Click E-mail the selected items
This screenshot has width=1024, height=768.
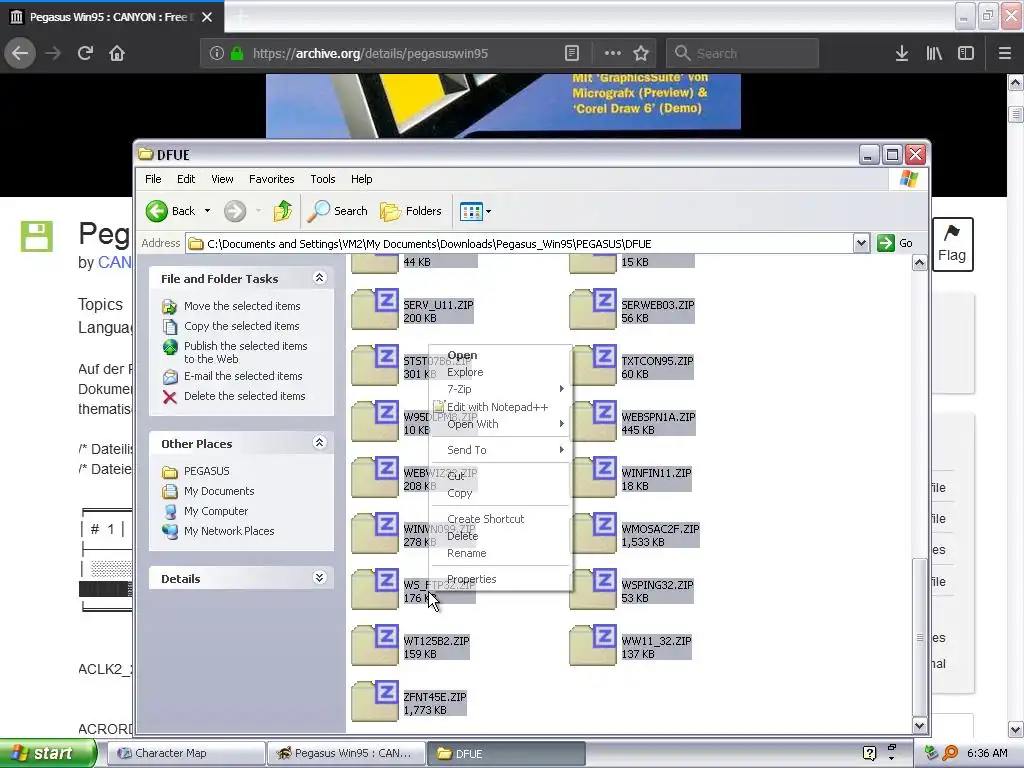click(243, 376)
